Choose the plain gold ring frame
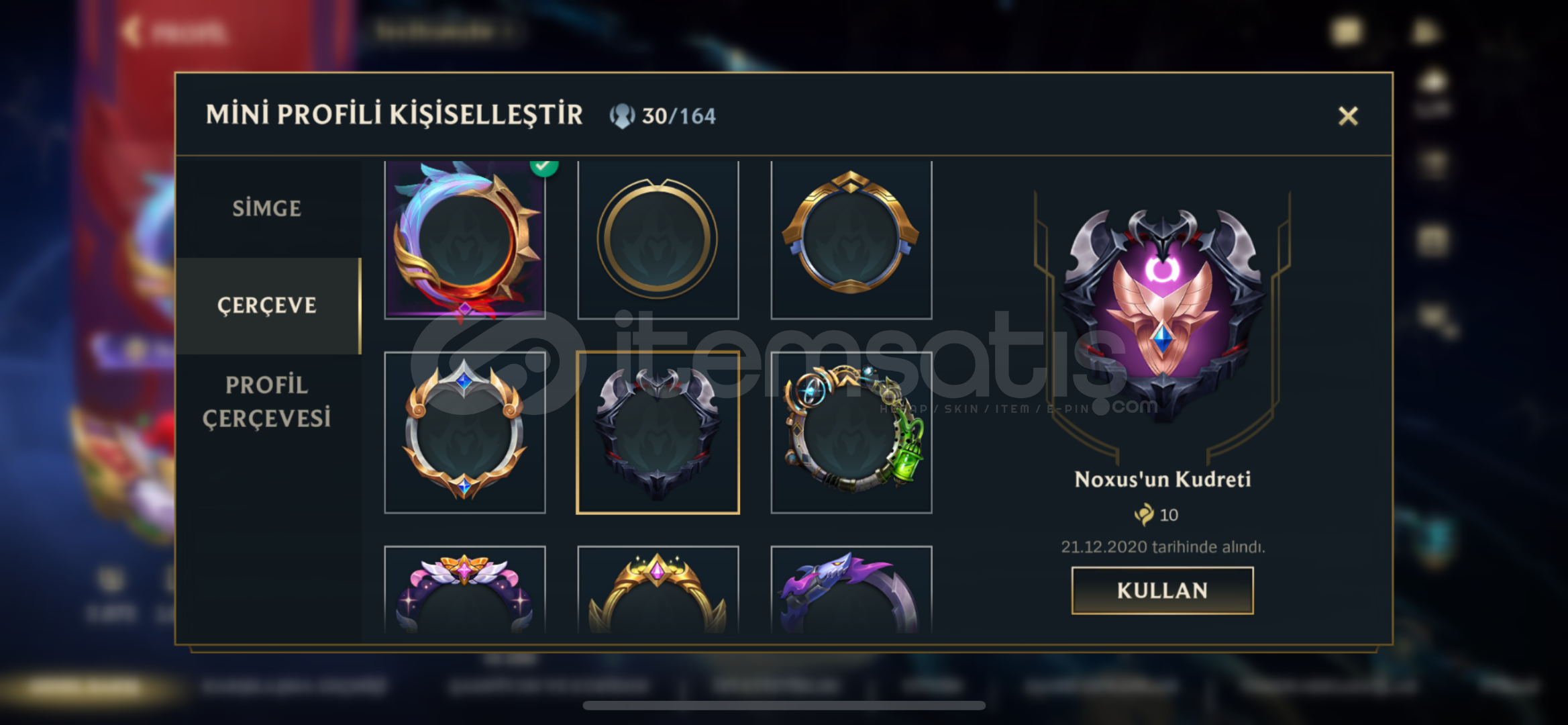 [658, 240]
